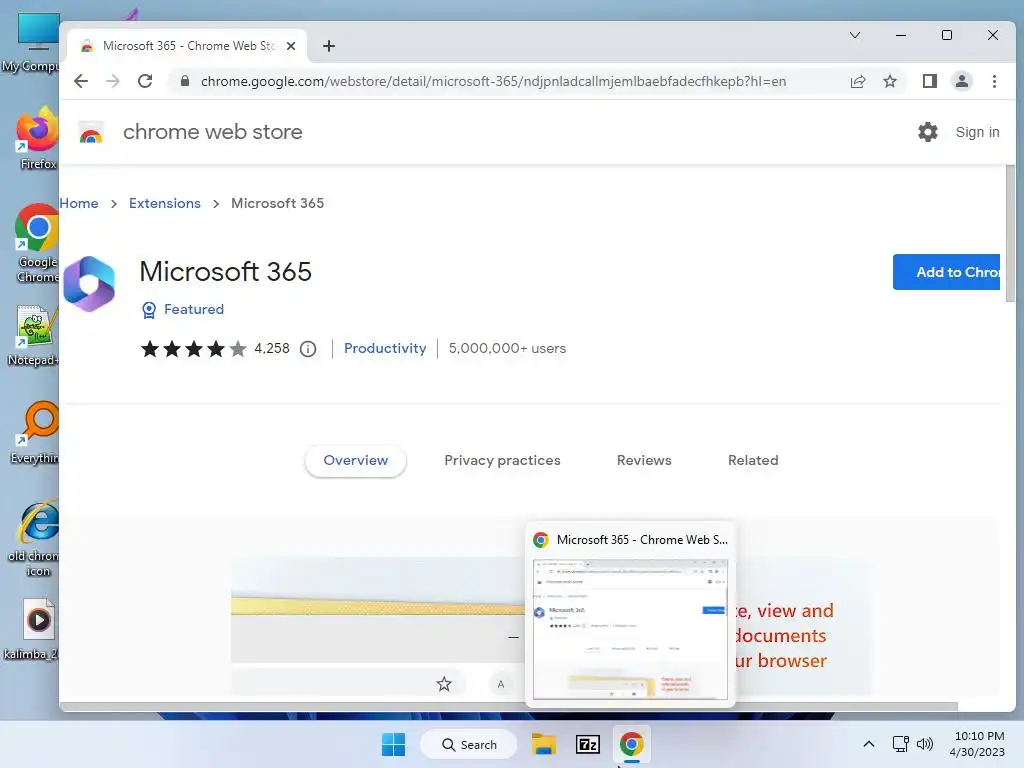Sign in to Chrome Web Store
1024x768 pixels.
[x=977, y=132]
